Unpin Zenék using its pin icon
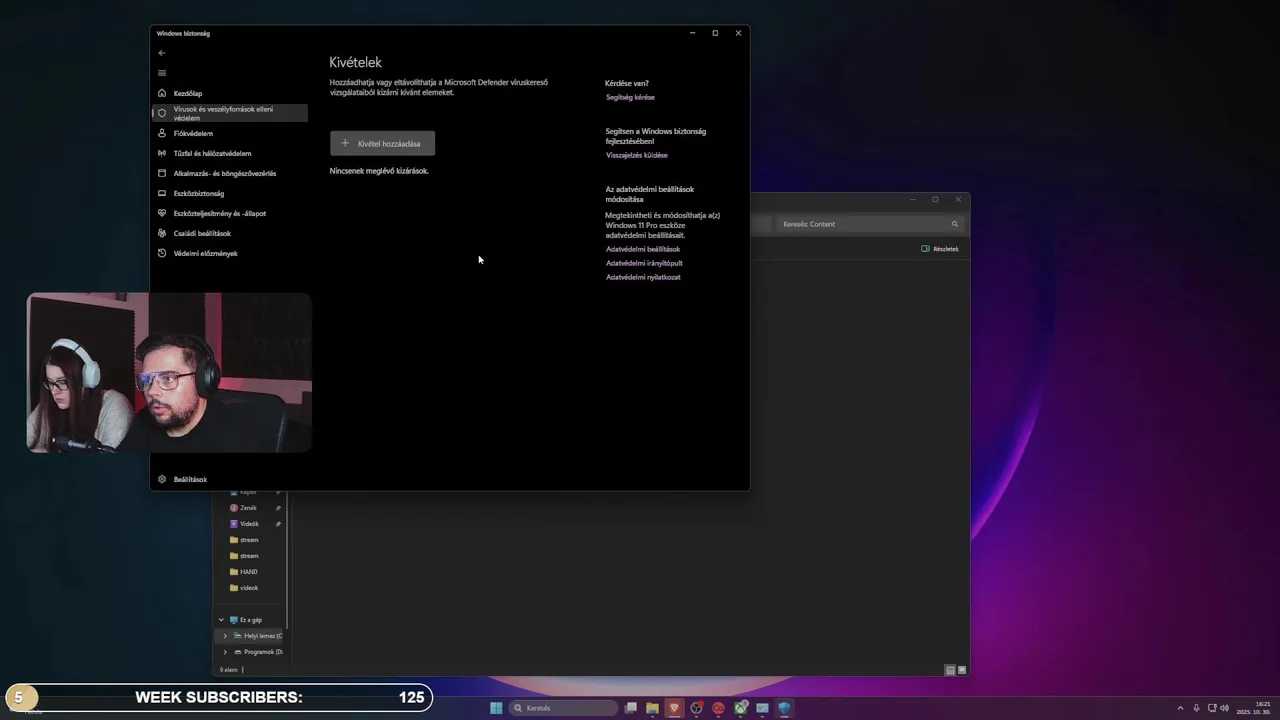Screen dimensions: 1280x720 [x=278, y=508]
